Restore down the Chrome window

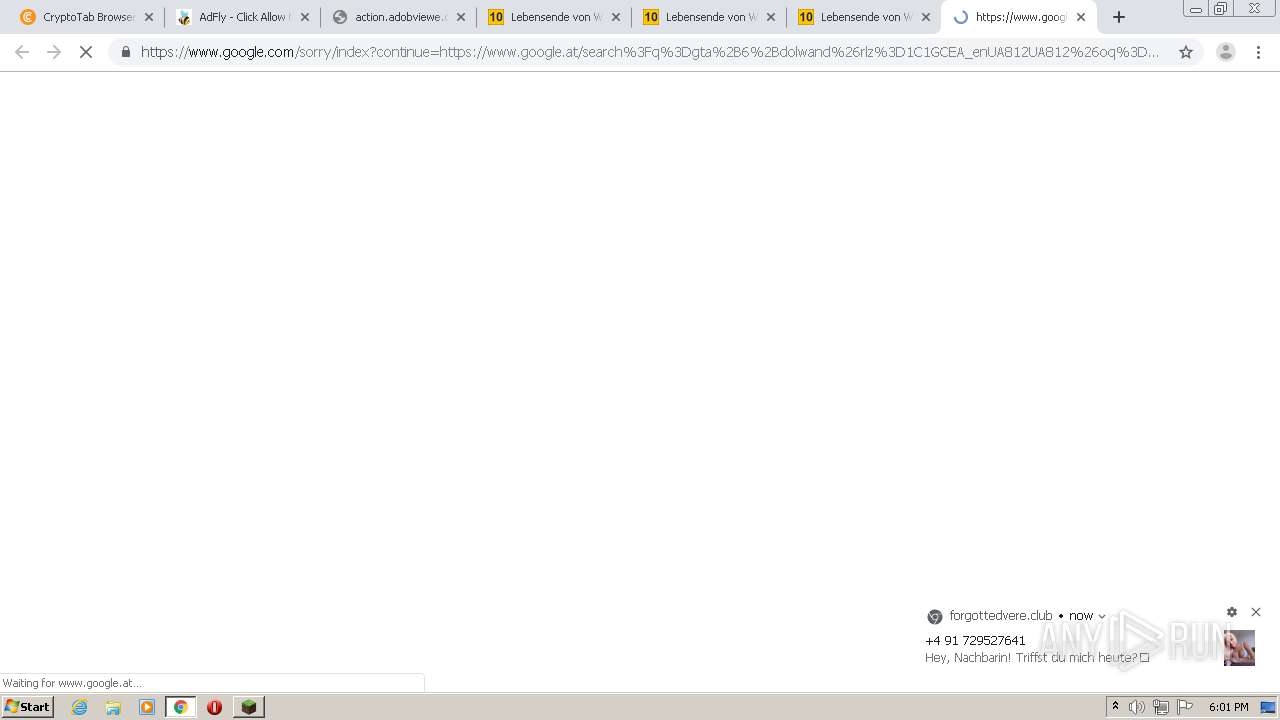pos(1221,9)
